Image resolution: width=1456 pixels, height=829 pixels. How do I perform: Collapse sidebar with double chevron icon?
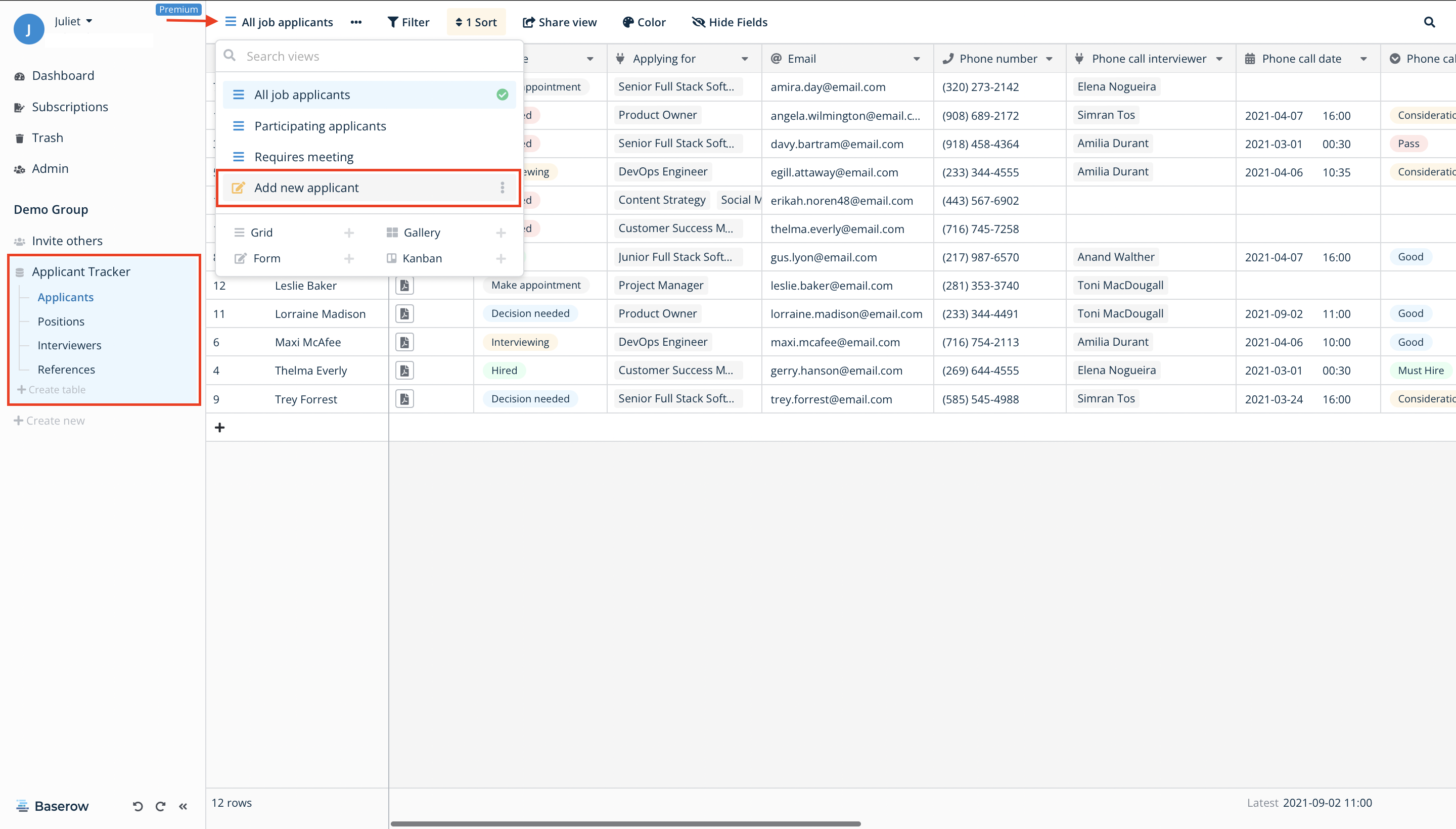(183, 806)
